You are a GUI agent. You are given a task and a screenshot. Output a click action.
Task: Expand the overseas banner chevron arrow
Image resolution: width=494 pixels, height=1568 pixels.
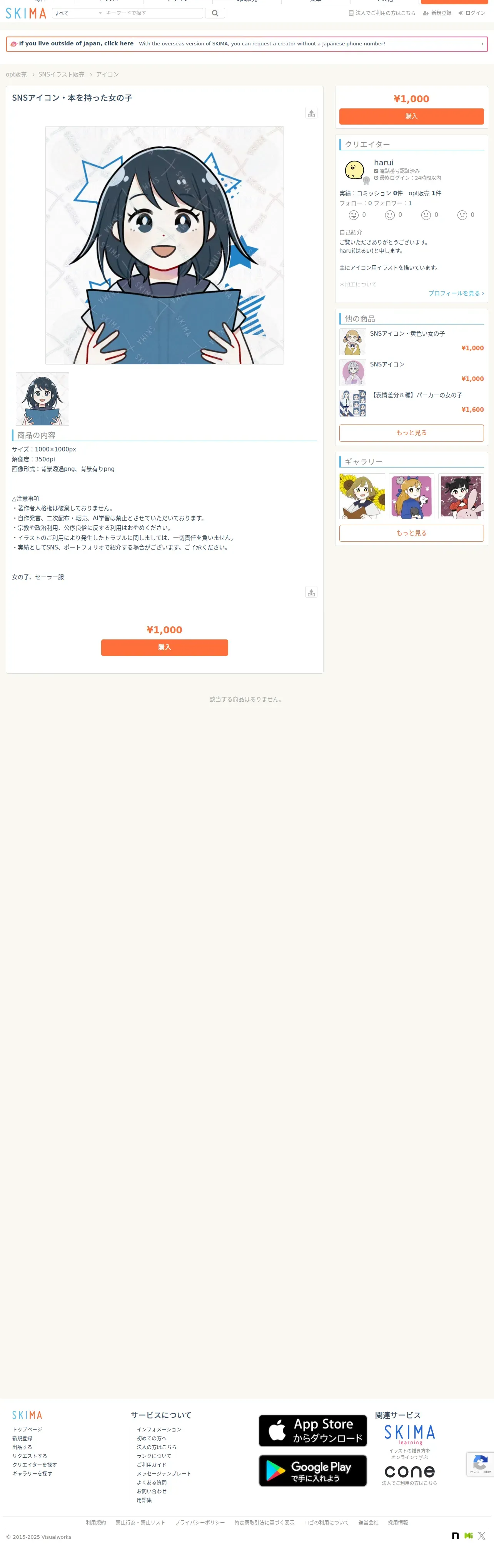(x=482, y=44)
